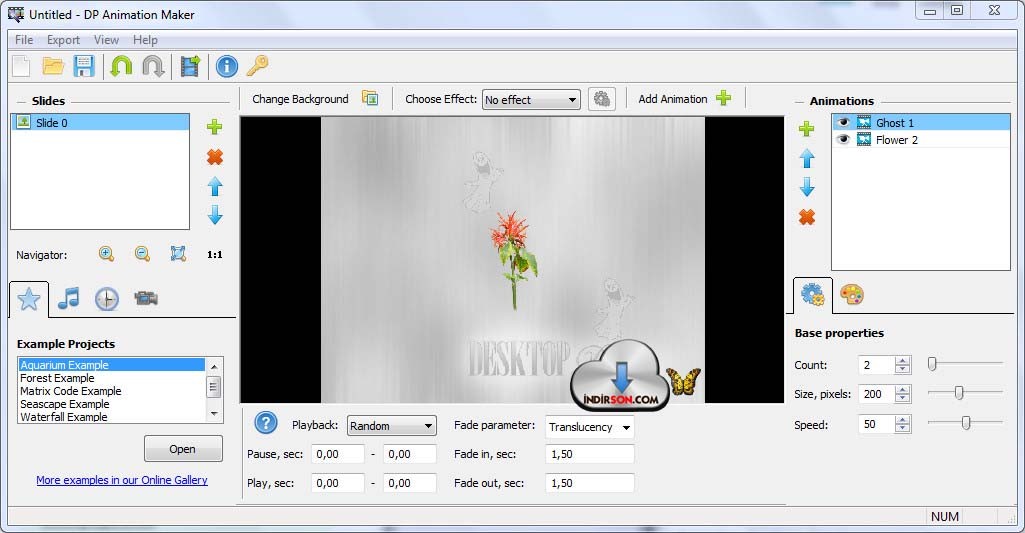Viewport: 1025px width, 533px height.
Task: Undo last action with green arrow
Action: (121, 66)
